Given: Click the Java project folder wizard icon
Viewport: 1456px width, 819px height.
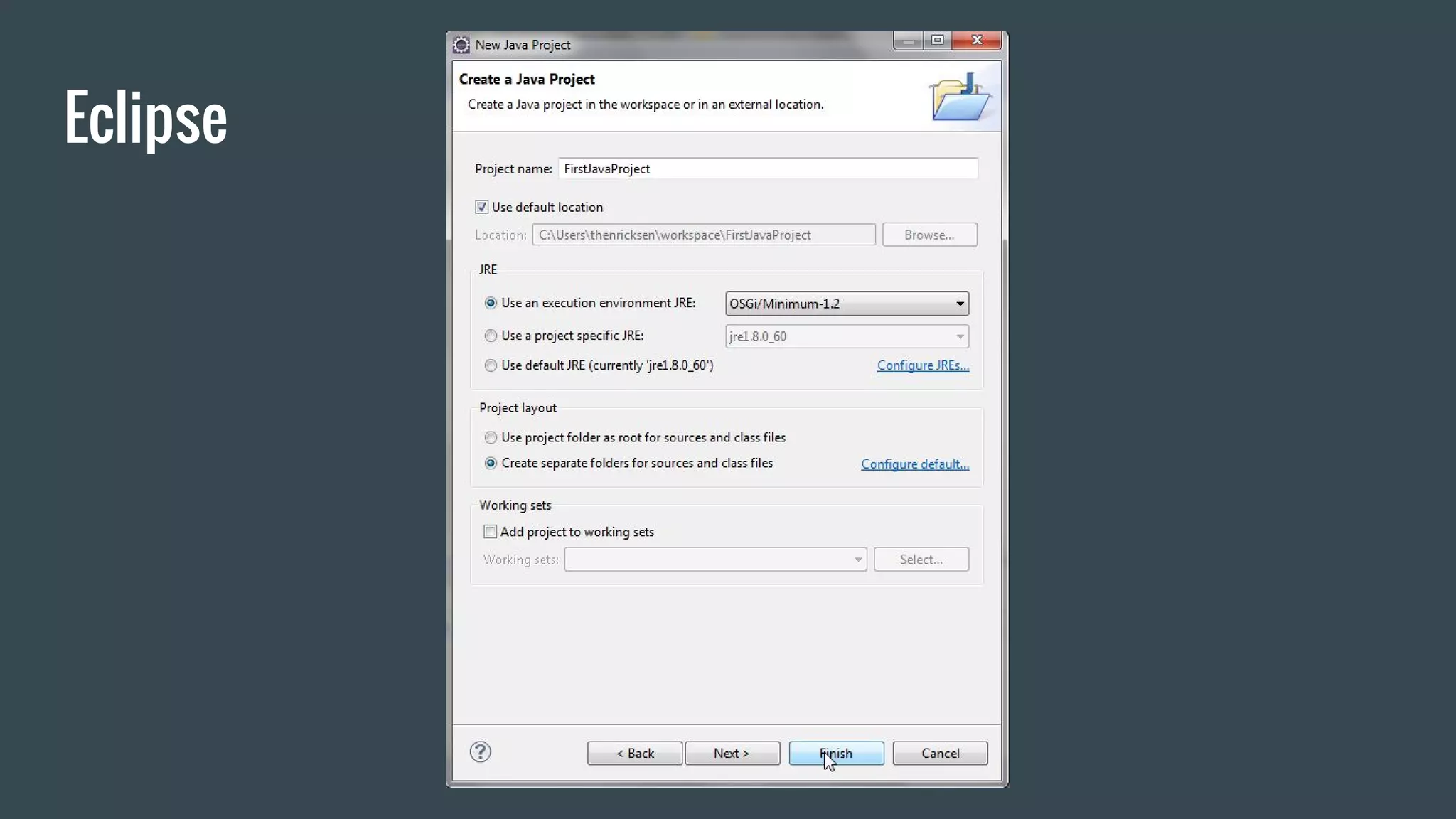Looking at the screenshot, I should 959,97.
